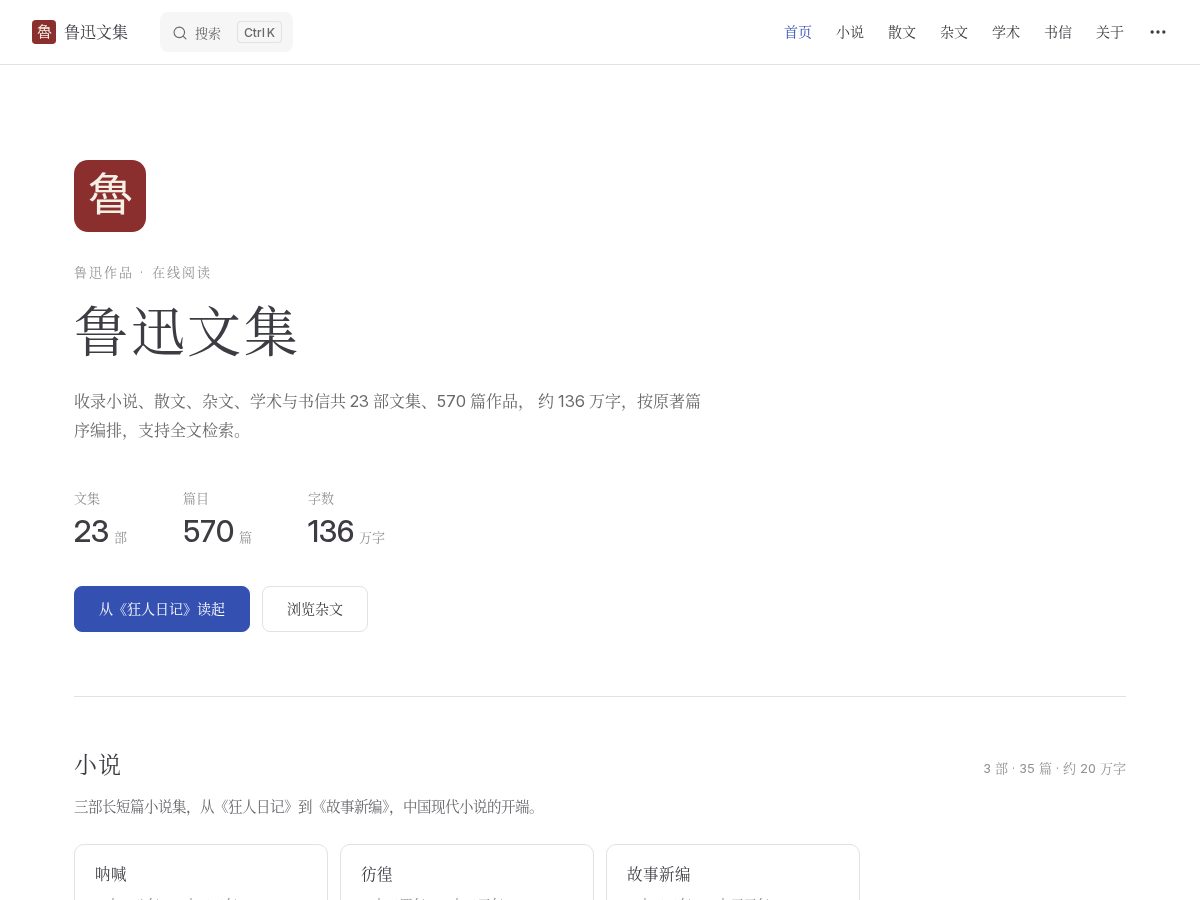The height and width of the screenshot is (900, 1200).
Task: Open the three-dot more menu
Action: tap(1158, 32)
